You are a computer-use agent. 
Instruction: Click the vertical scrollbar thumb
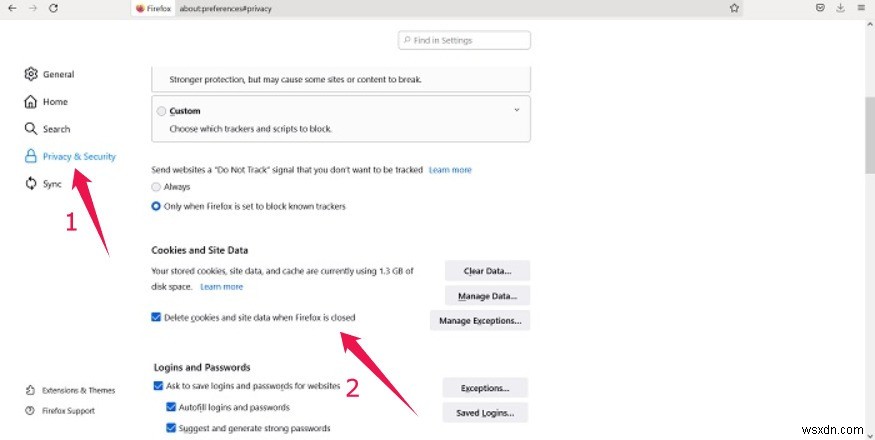tap(870, 135)
